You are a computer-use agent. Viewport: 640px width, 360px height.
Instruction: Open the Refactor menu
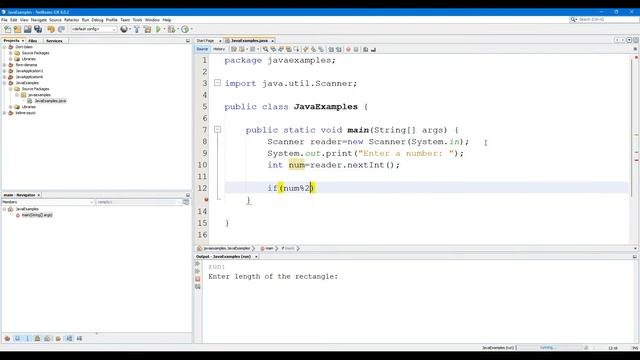pyautogui.click(x=71, y=20)
